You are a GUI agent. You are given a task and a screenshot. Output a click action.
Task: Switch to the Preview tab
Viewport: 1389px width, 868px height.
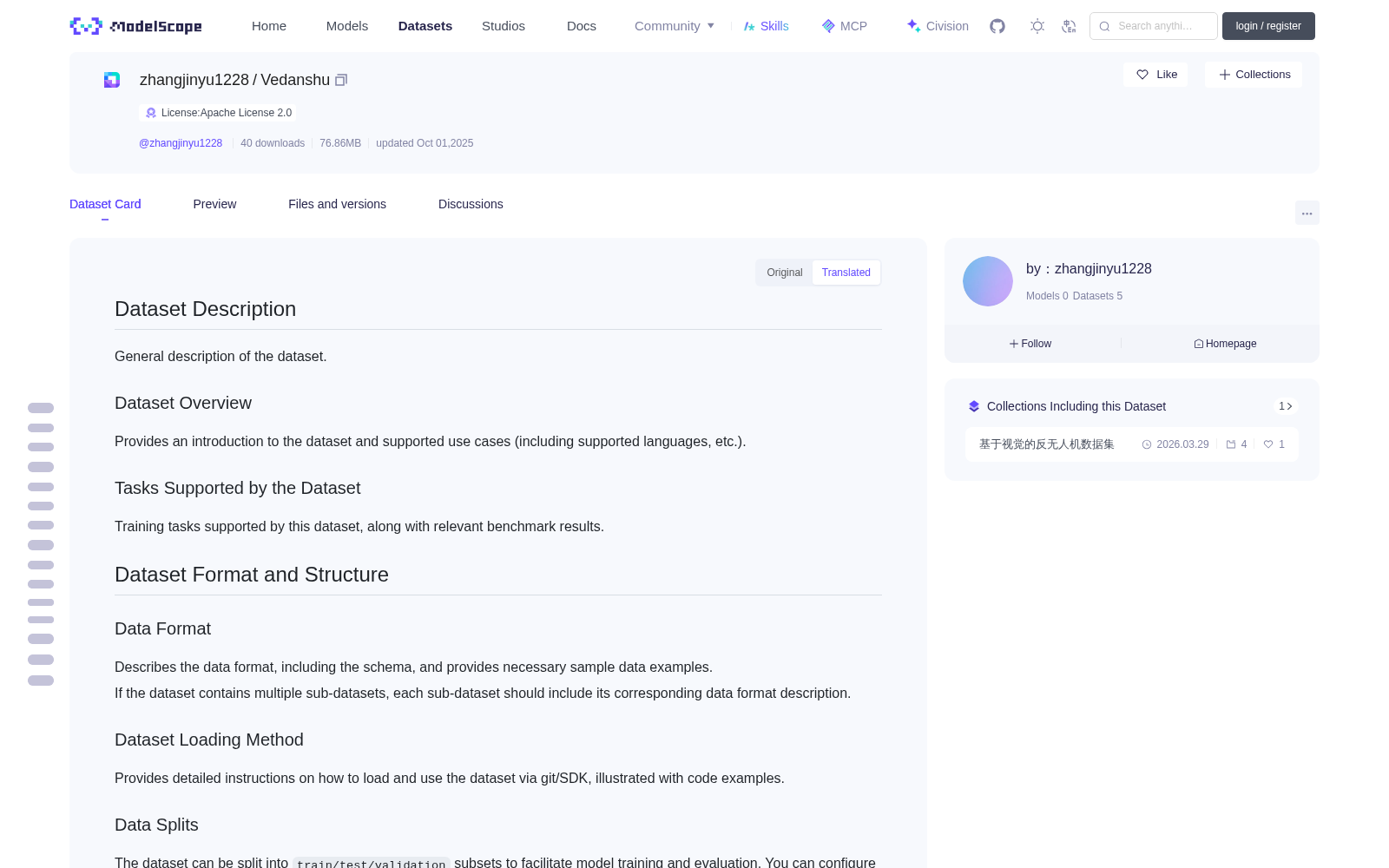coord(214,204)
